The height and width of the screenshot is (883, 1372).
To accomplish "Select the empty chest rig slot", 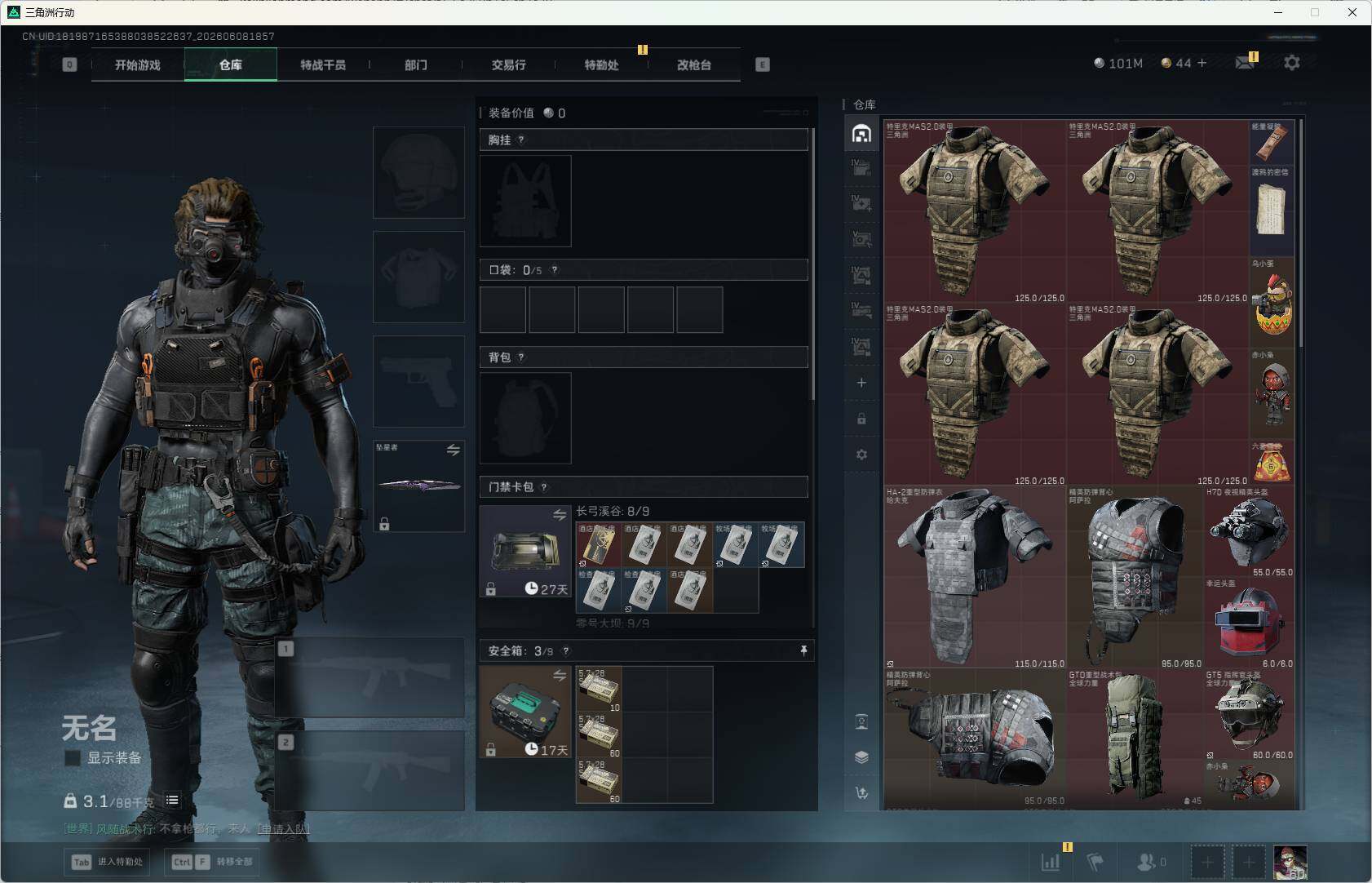I will [525, 201].
